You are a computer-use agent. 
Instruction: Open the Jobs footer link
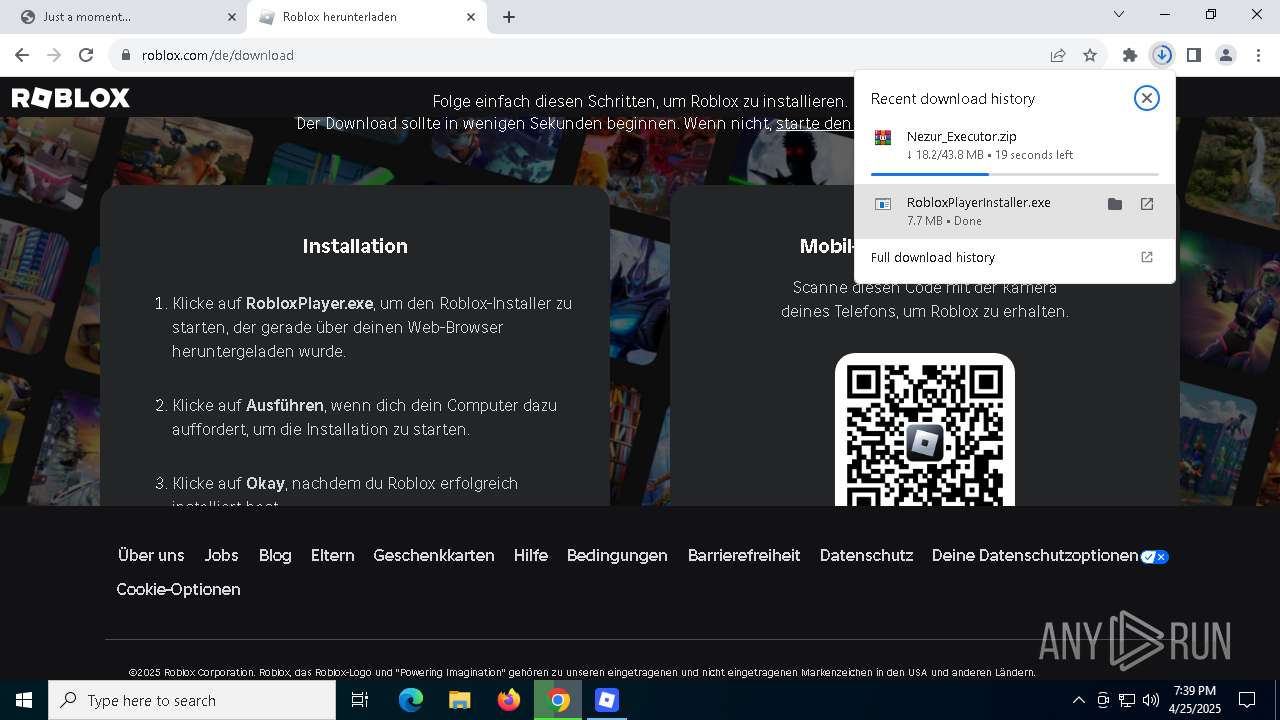coord(221,556)
